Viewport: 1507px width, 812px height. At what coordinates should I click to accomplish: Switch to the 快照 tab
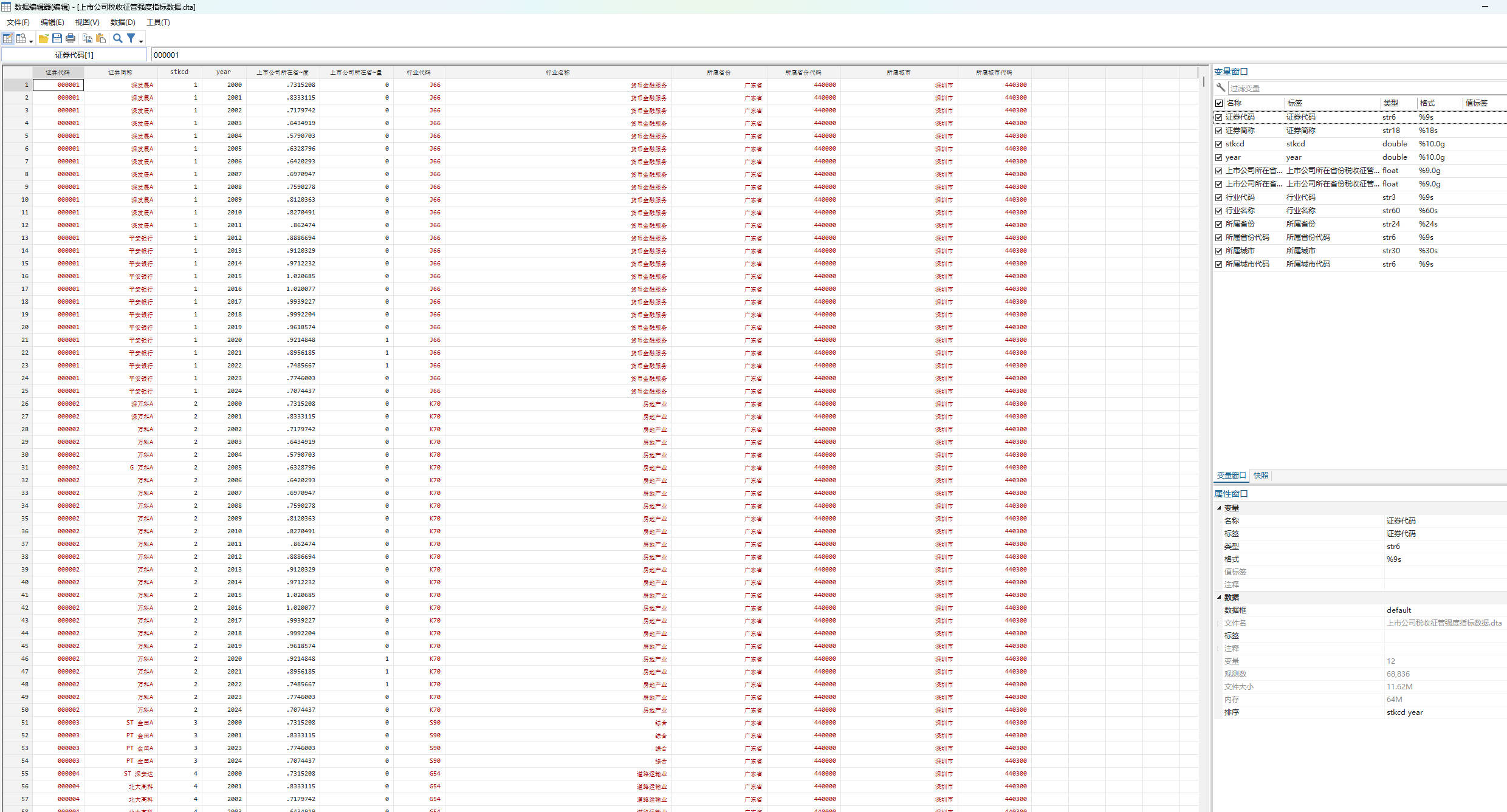[x=1261, y=475]
